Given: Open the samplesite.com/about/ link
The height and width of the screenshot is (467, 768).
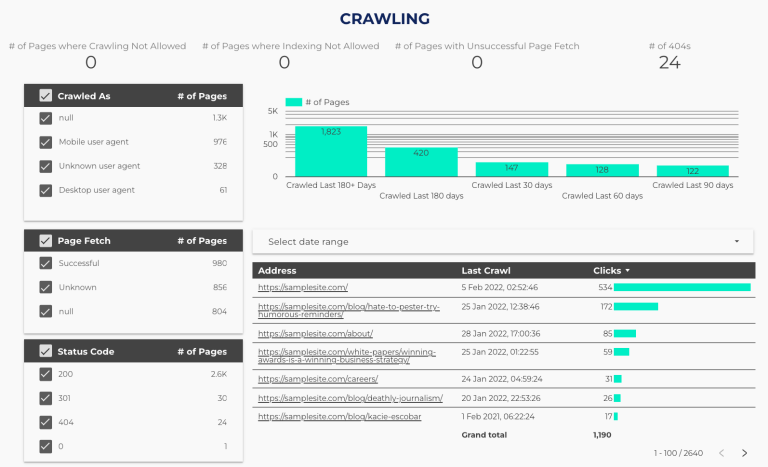Looking at the screenshot, I should coord(316,333).
